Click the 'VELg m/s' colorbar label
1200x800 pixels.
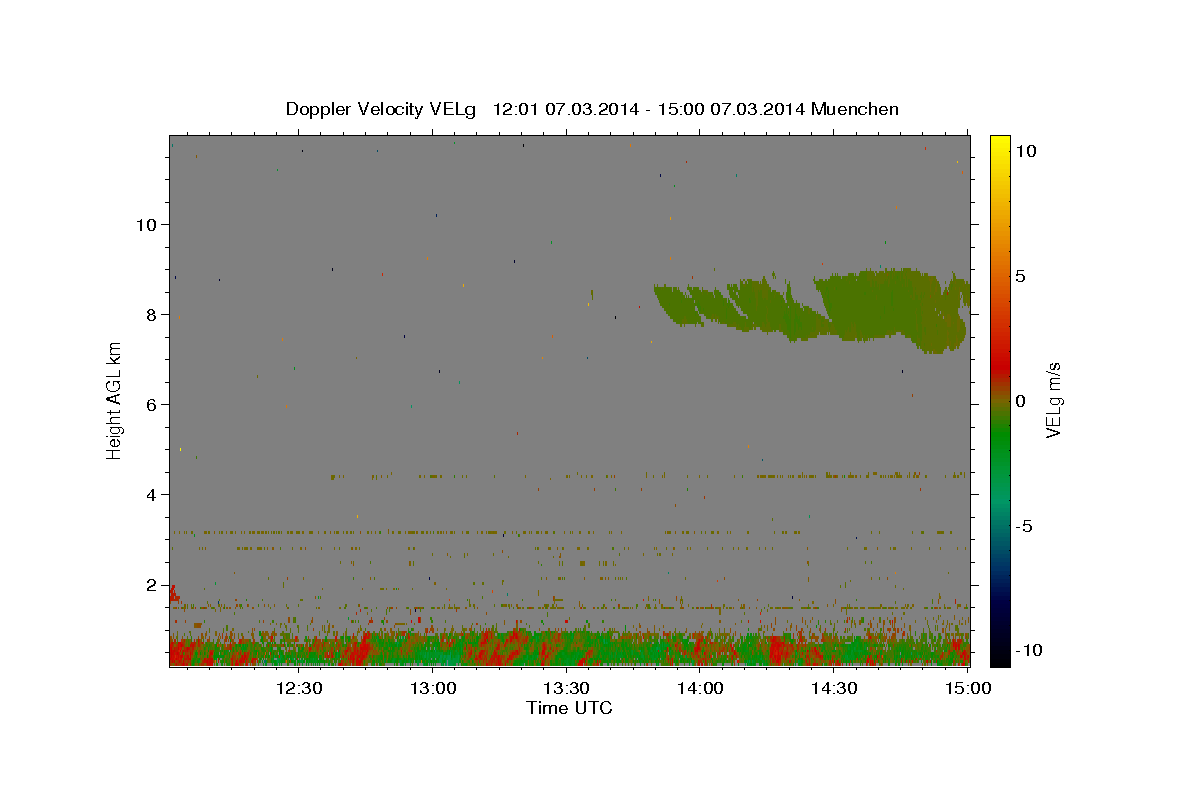coord(1052,401)
